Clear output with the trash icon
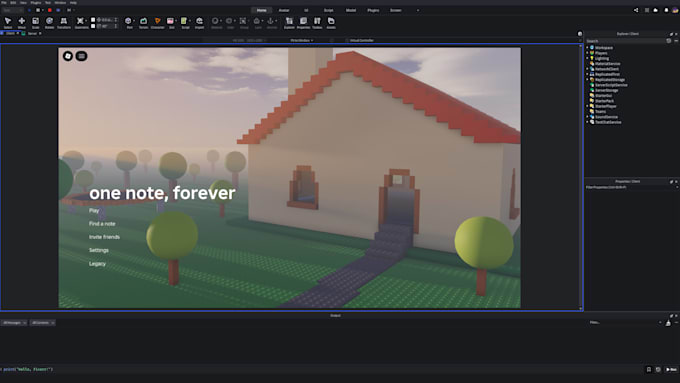Screen dimensions: 680x383 coord(668,323)
